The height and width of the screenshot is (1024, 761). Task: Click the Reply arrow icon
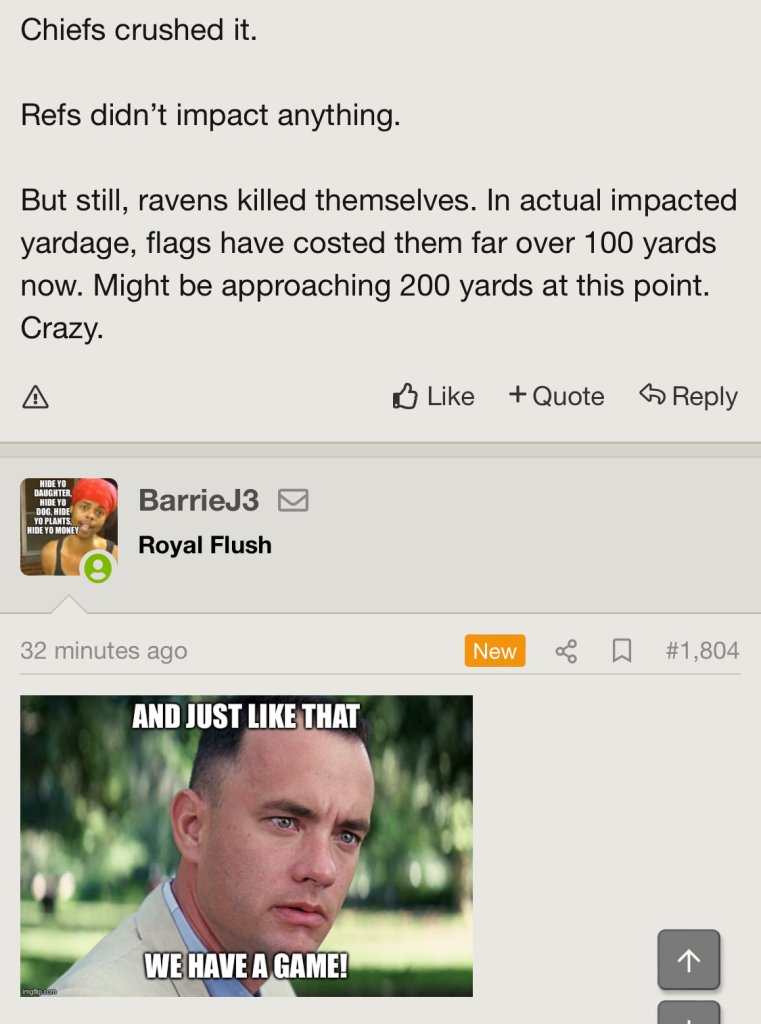(652, 394)
